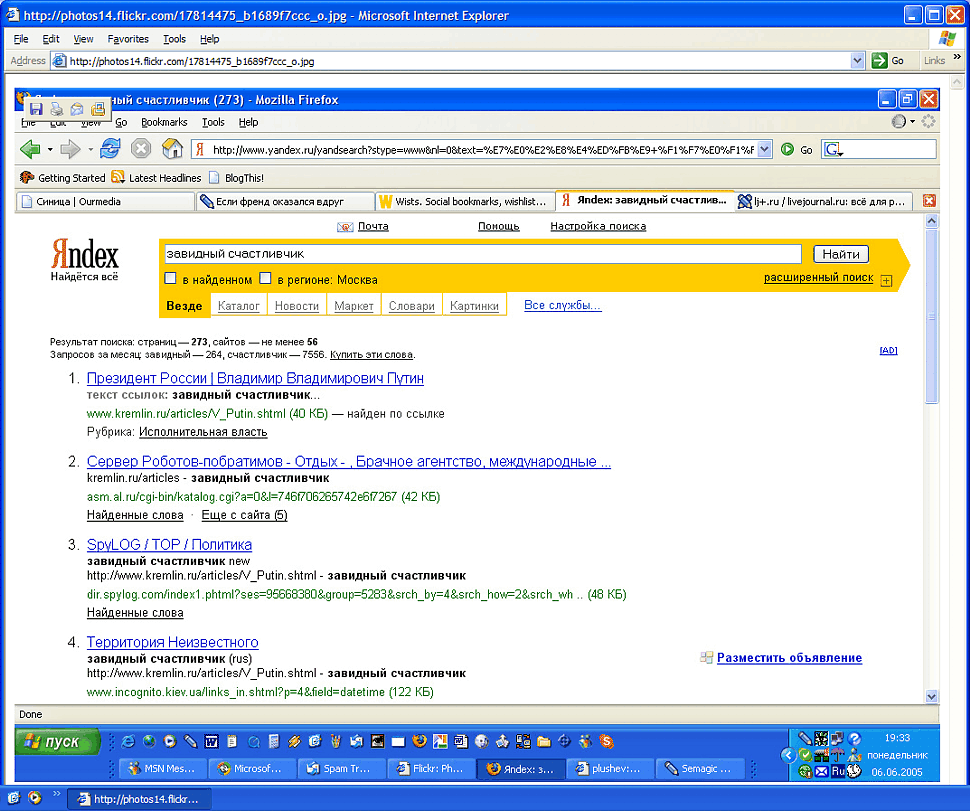Click Firefox page vertical scrollbar thumb
The width and height of the screenshot is (970, 811).
pyautogui.click(x=932, y=316)
